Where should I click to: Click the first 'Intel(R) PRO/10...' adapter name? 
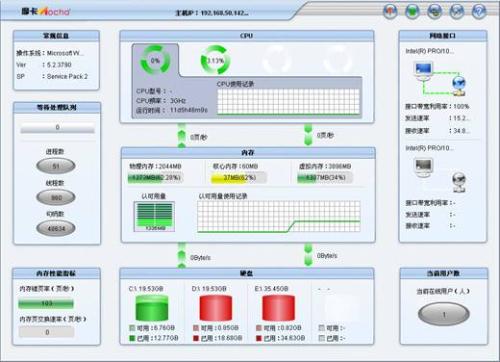click(x=429, y=51)
